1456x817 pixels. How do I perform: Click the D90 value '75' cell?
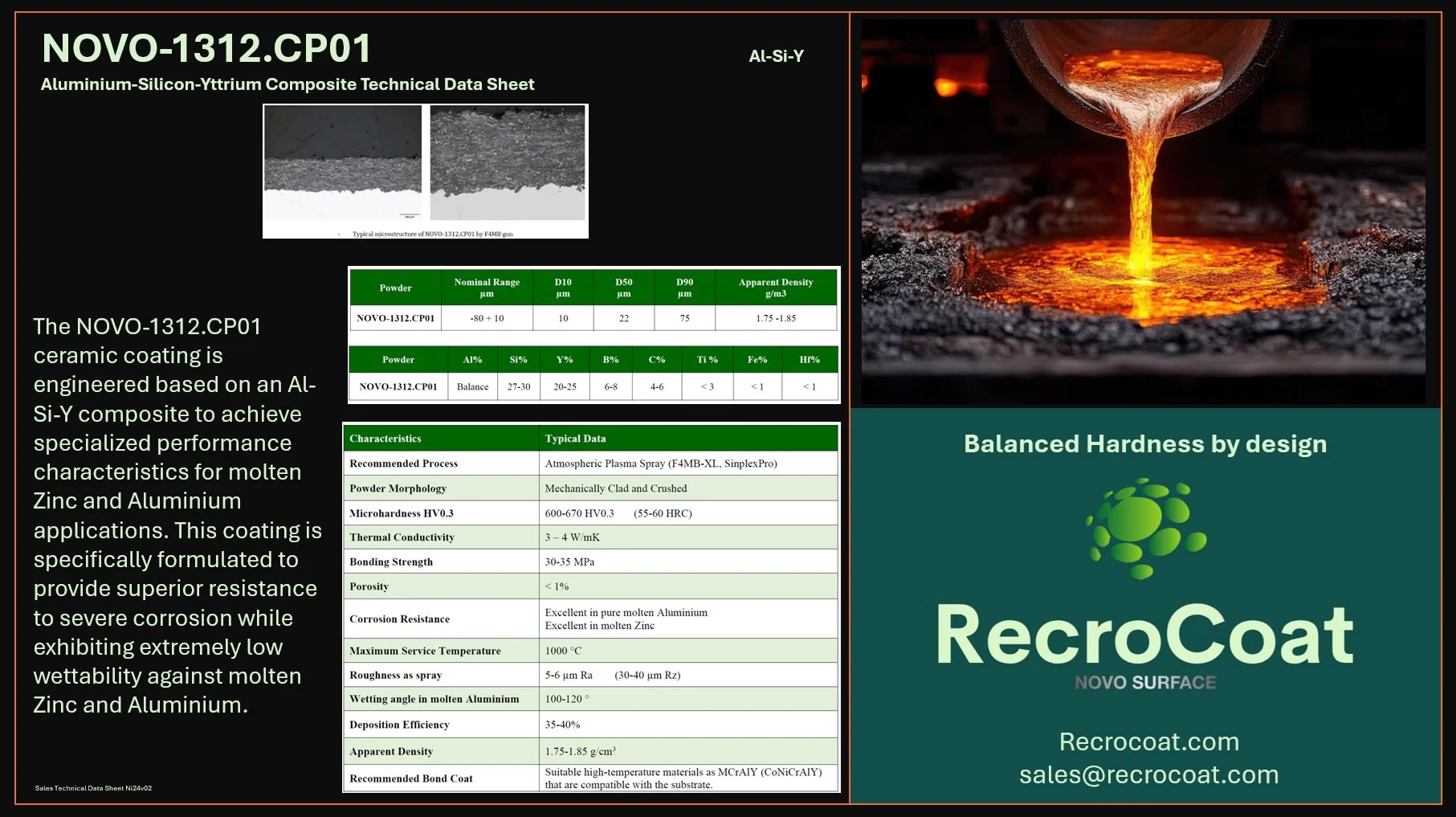(x=684, y=318)
